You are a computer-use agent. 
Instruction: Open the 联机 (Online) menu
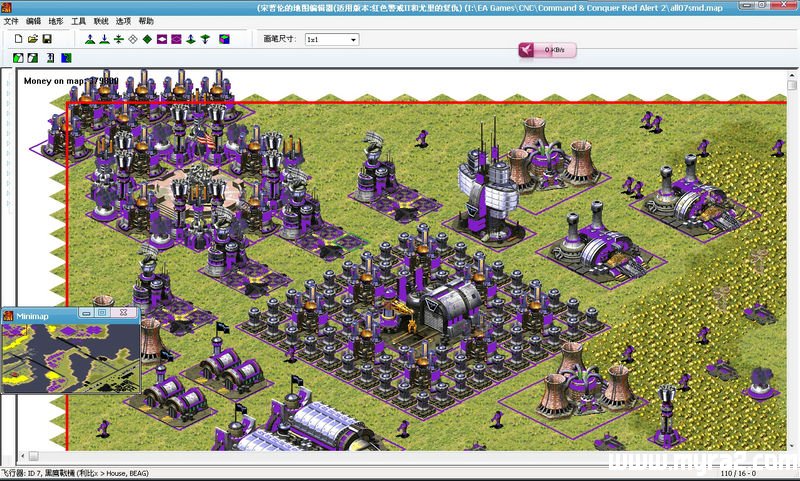[101, 21]
